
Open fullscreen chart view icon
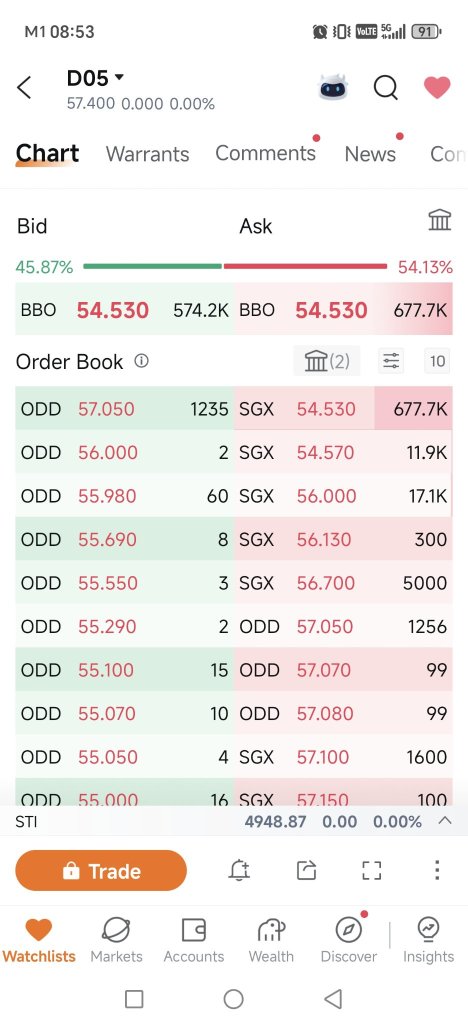click(x=371, y=870)
